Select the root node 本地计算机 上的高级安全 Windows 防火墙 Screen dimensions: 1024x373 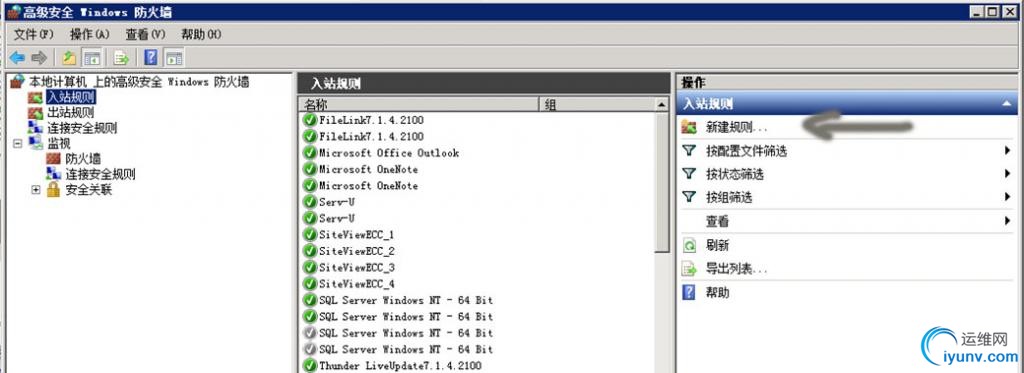pos(138,82)
